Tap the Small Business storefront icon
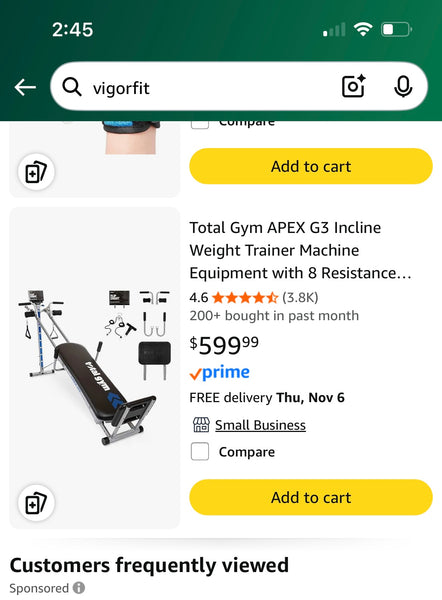Viewport: 442px width, 600px height. pyautogui.click(x=201, y=425)
